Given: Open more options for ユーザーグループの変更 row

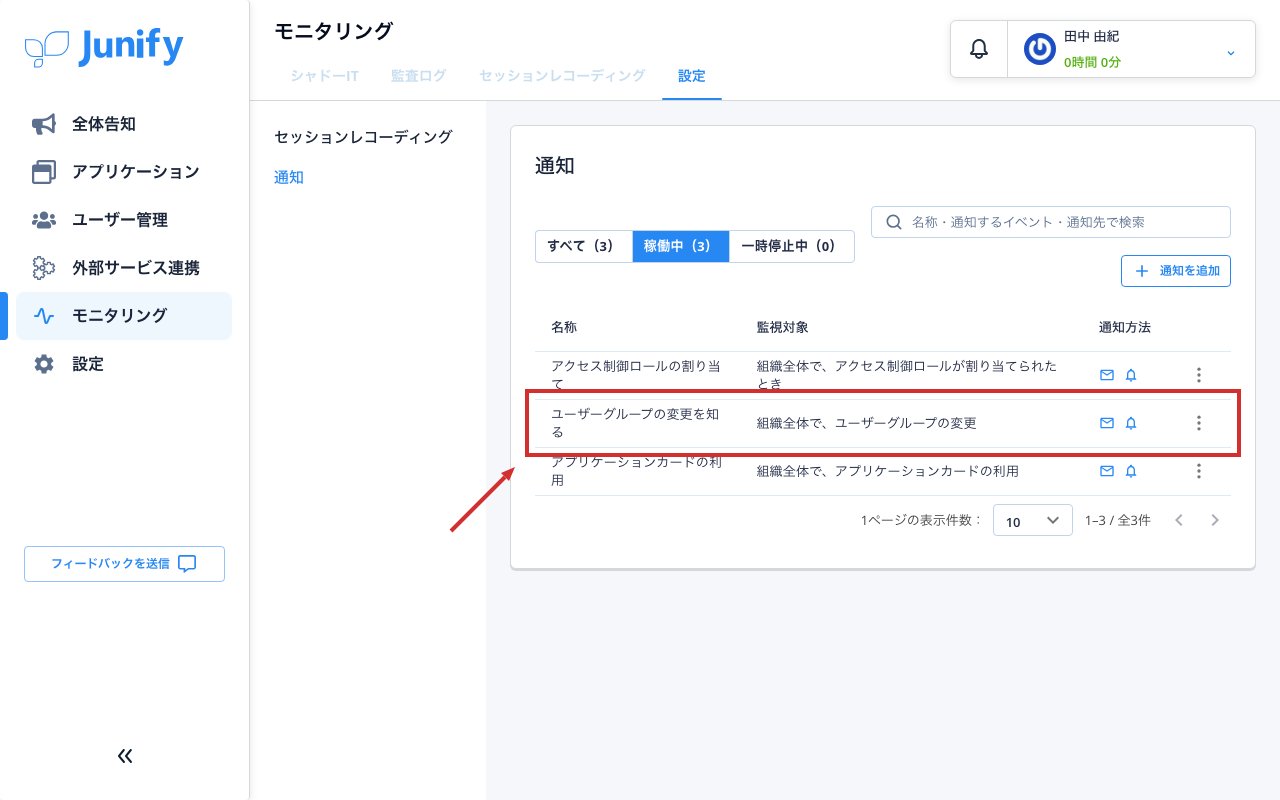Looking at the screenshot, I should (x=1199, y=423).
